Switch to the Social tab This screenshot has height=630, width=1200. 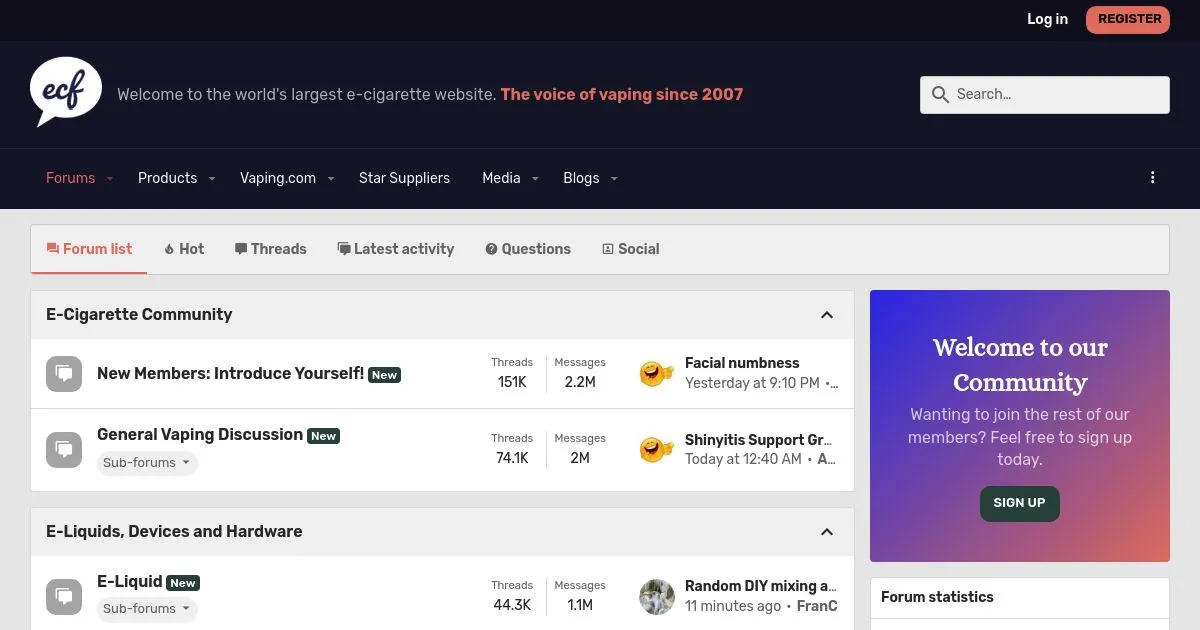630,249
